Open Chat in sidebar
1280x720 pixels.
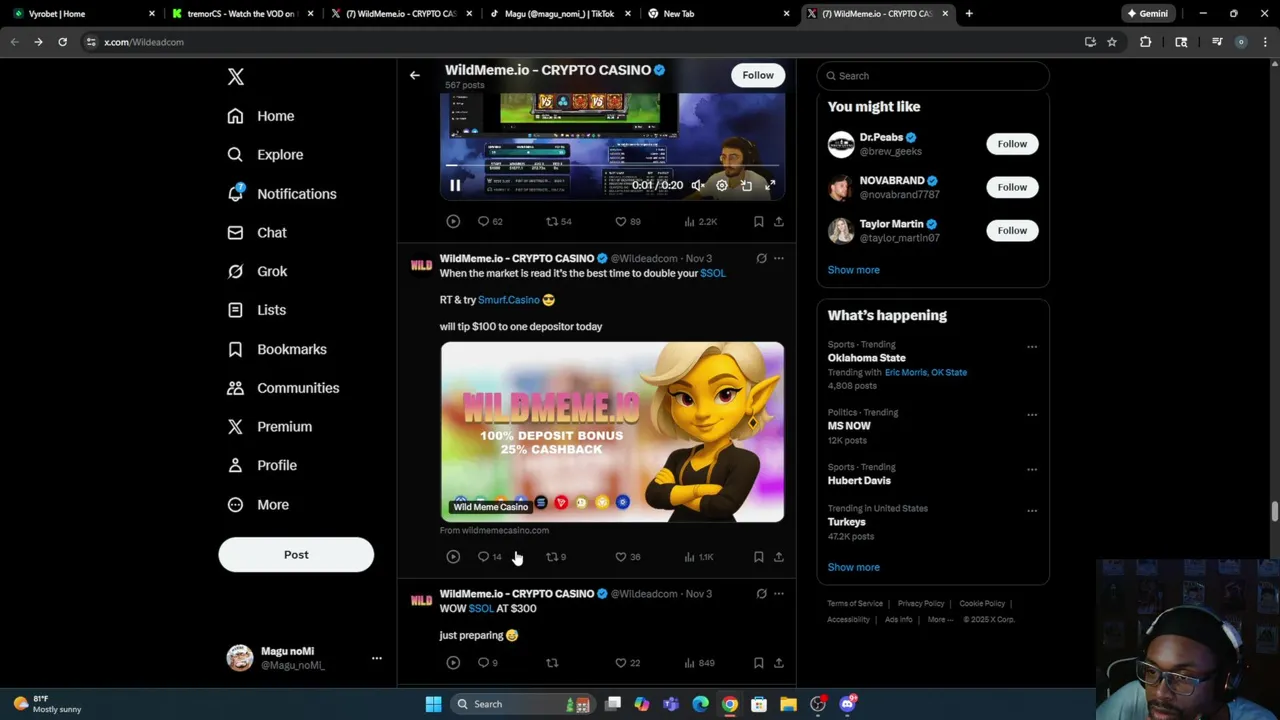point(257,232)
